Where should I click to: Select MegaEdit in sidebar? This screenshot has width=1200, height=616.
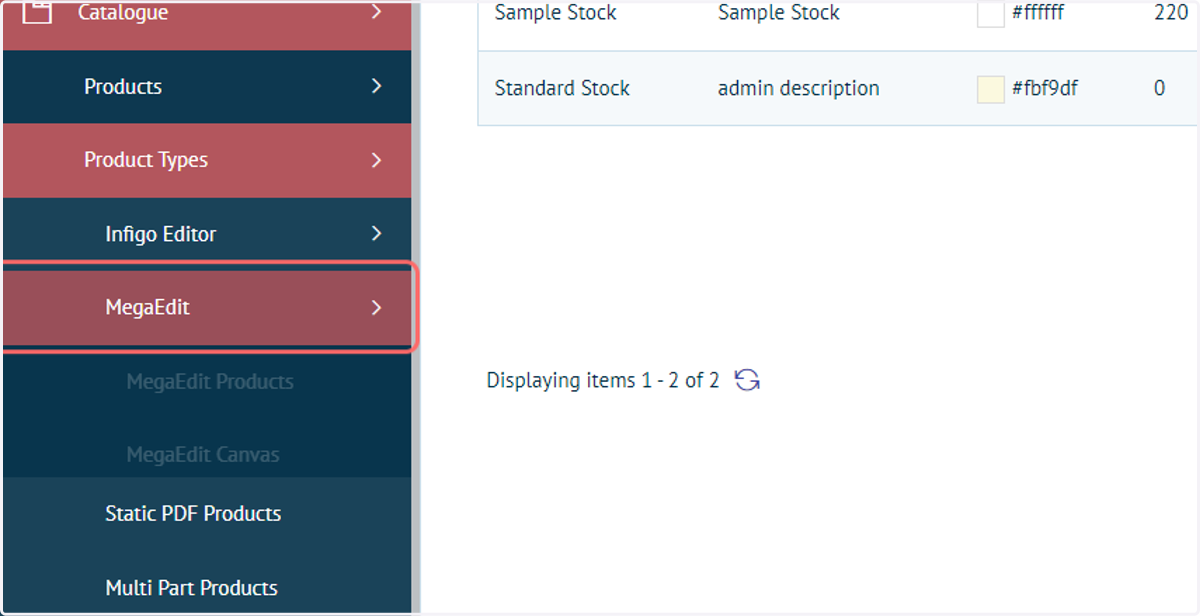tap(207, 307)
